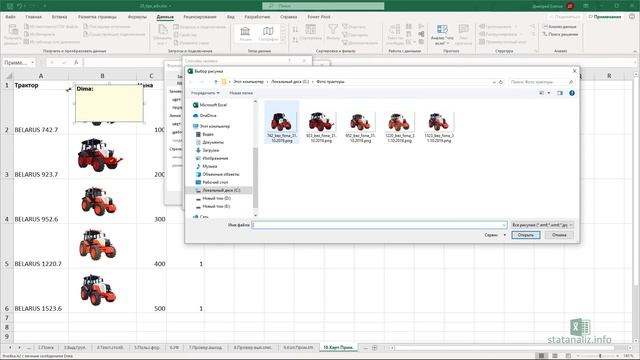Select Microsoft Excel in the navigation pane

point(210,105)
